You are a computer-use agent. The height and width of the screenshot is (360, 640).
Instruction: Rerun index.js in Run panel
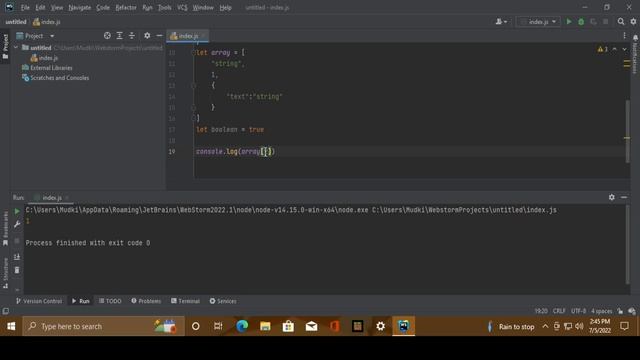pos(17,211)
